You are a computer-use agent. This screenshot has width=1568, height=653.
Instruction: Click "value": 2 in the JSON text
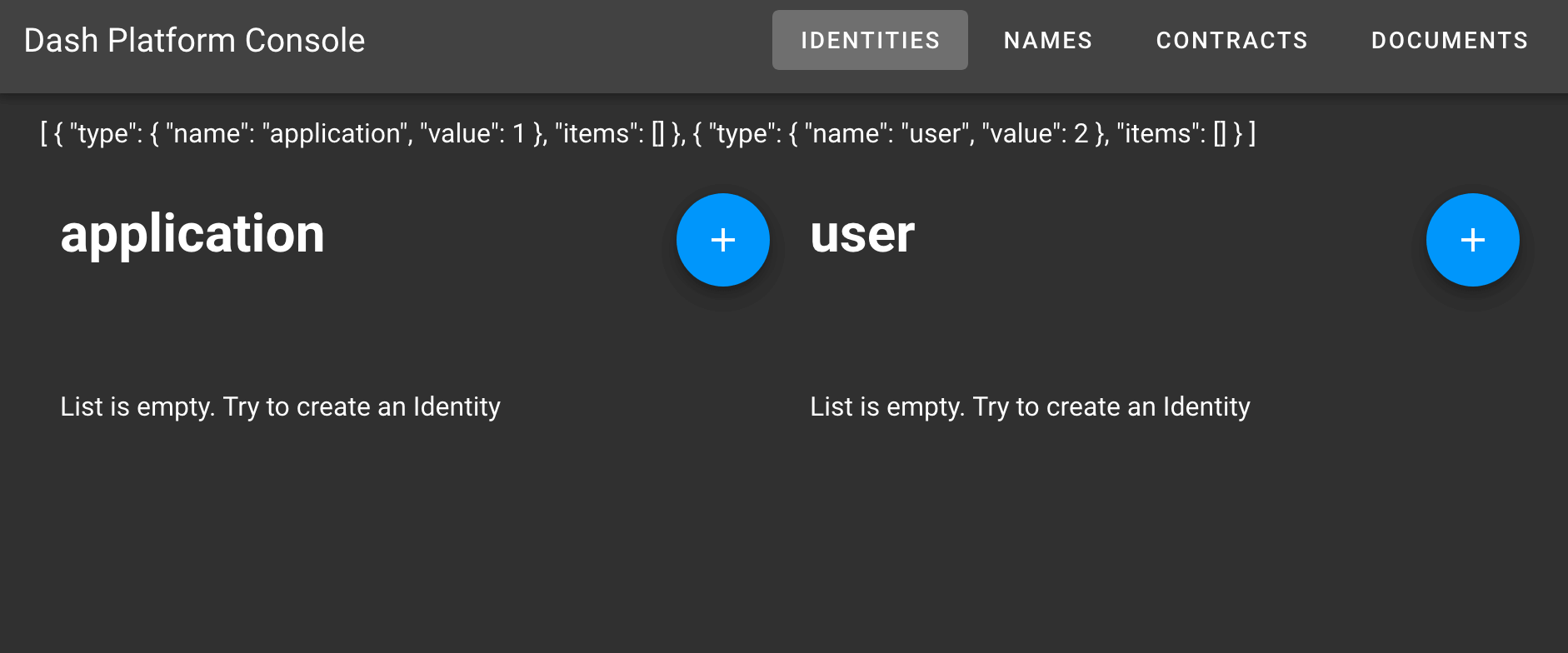(x=1036, y=133)
